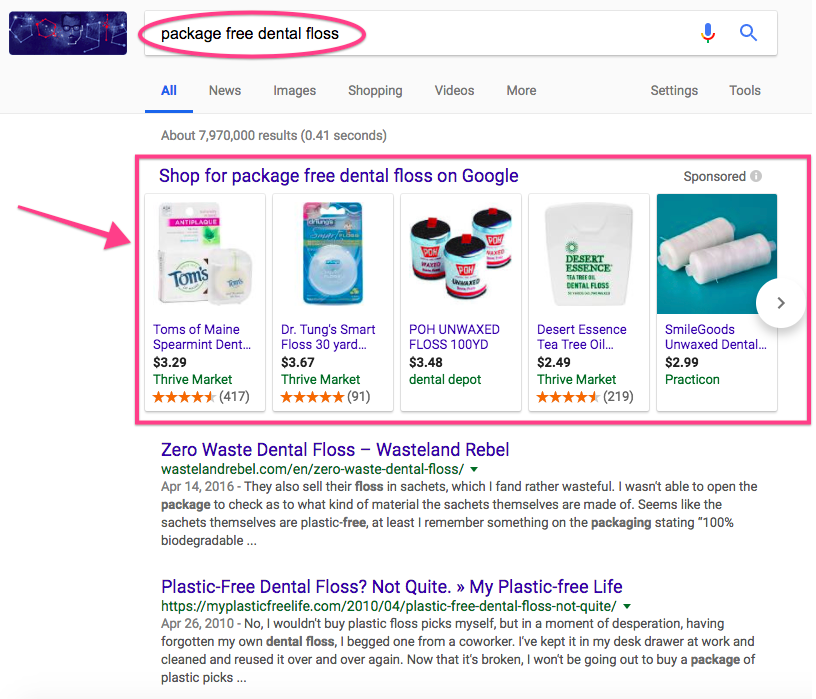The width and height of the screenshot is (816, 699).
Task: Click the magnifying glass search icon
Action: 748,33
